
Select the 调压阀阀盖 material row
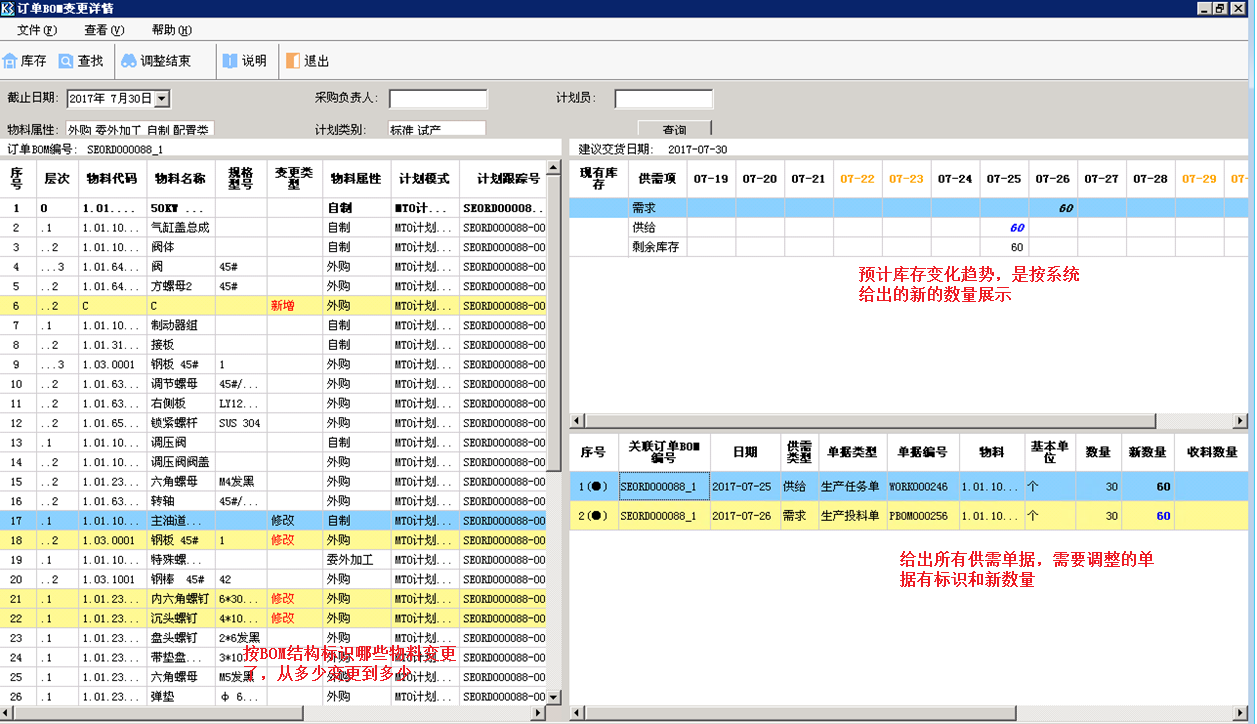coord(274,462)
